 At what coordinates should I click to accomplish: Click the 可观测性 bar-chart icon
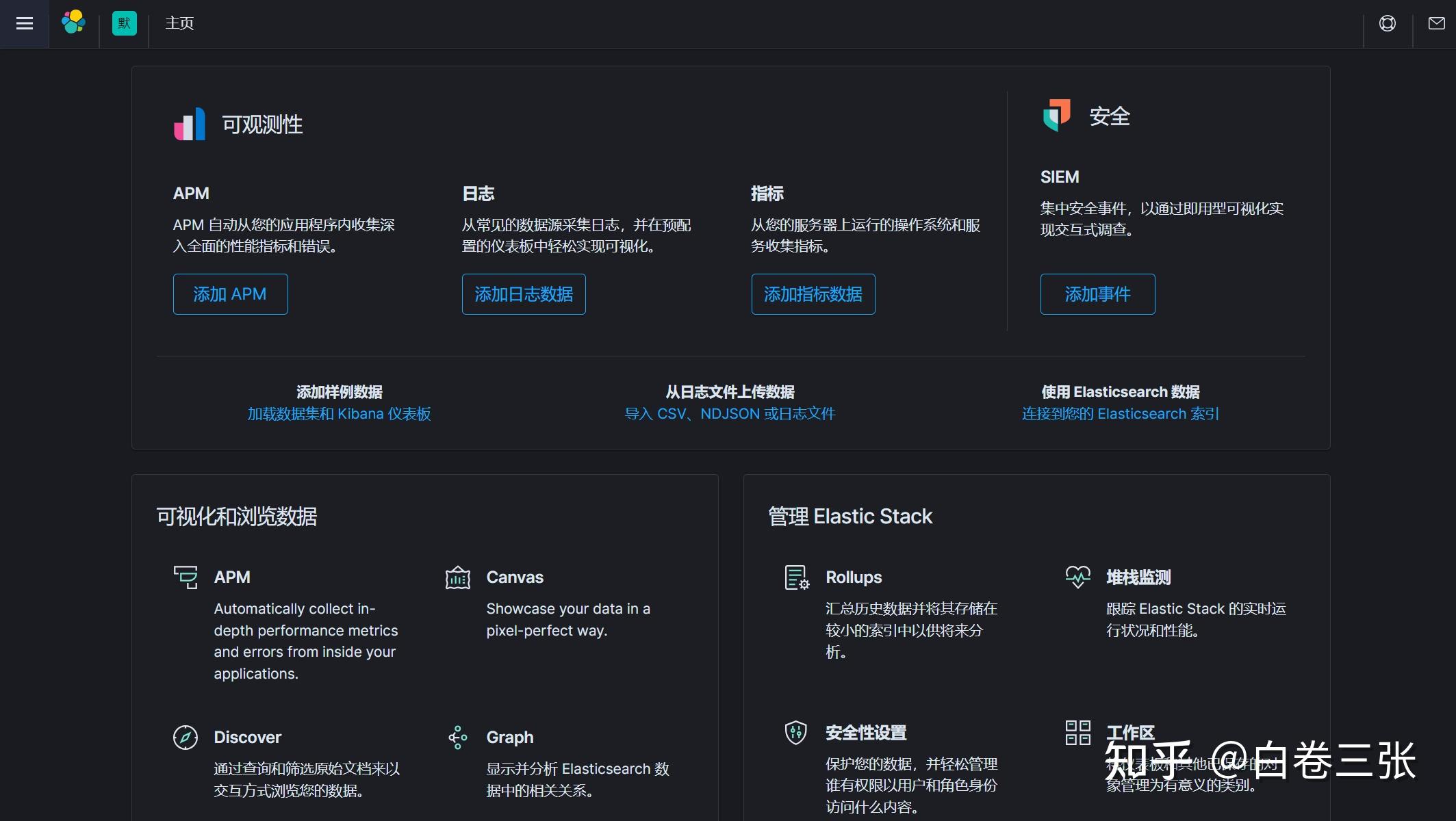pyautogui.click(x=188, y=124)
